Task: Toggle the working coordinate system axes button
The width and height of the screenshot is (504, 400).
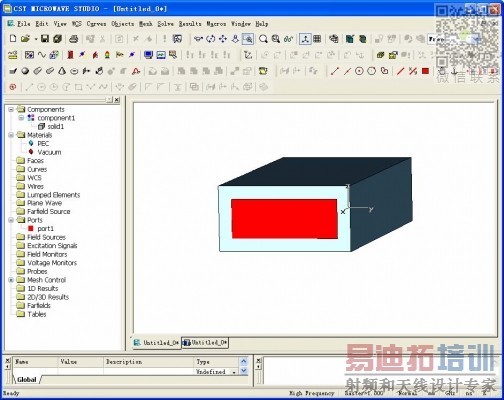Action: [305, 39]
